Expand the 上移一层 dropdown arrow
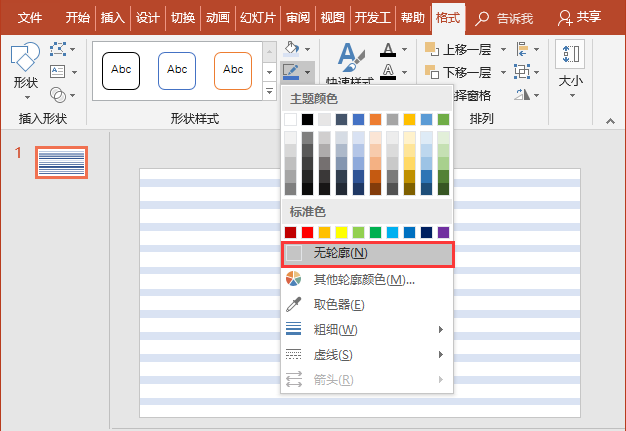Viewport: 626px width, 431px height. [x=503, y=49]
